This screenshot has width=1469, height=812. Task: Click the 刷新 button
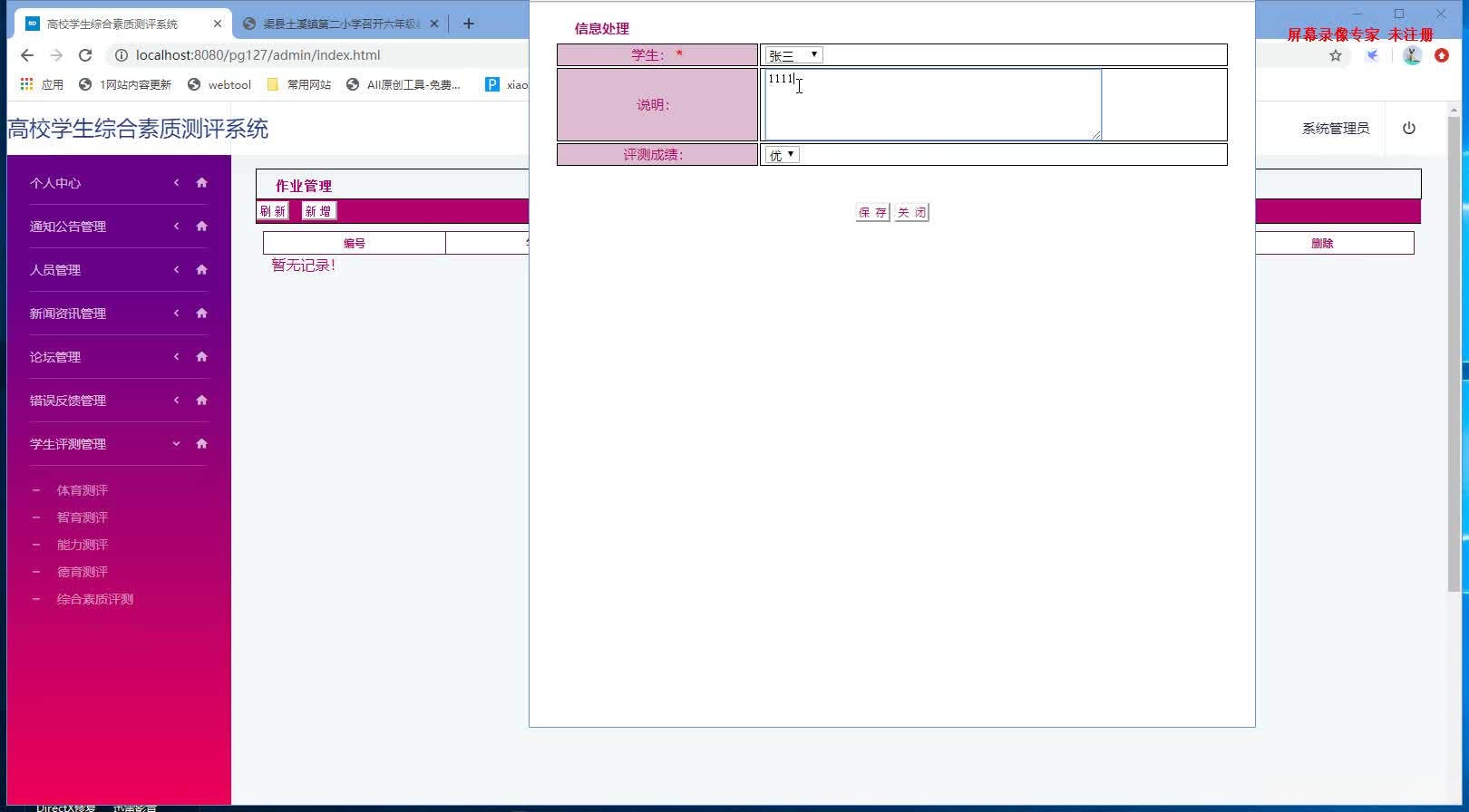[x=273, y=211]
